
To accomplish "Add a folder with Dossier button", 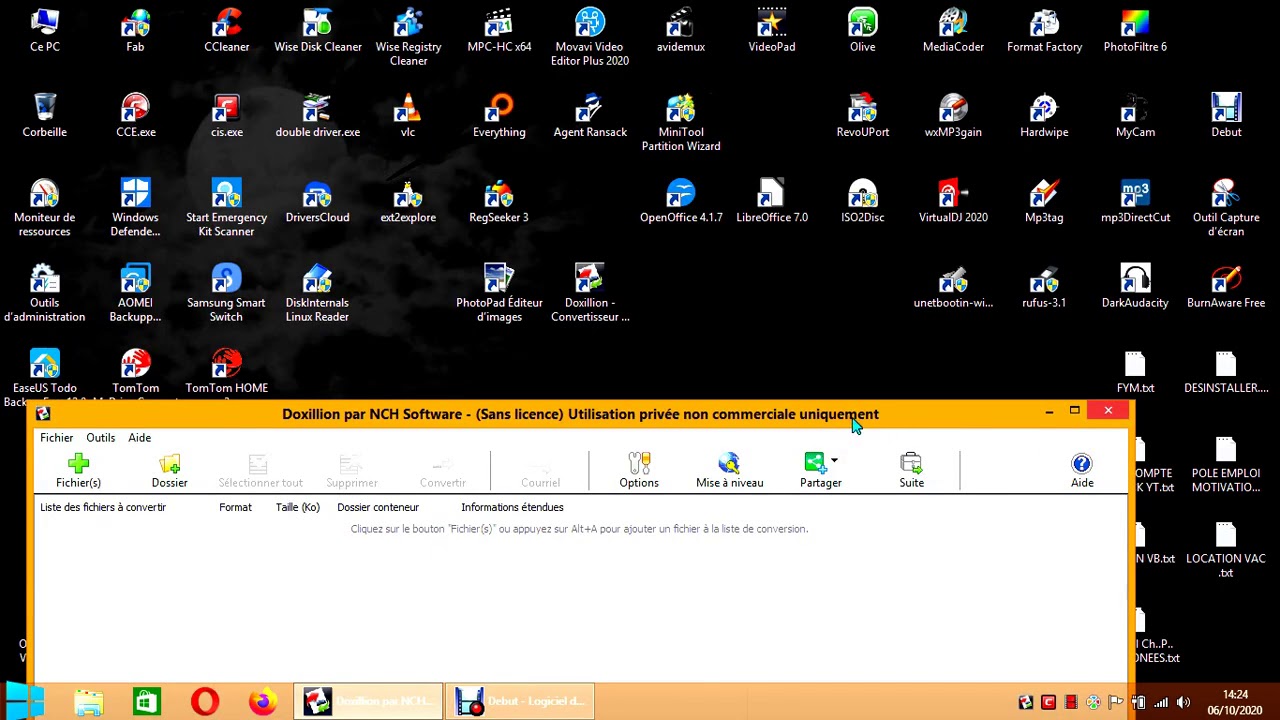I will [x=169, y=470].
